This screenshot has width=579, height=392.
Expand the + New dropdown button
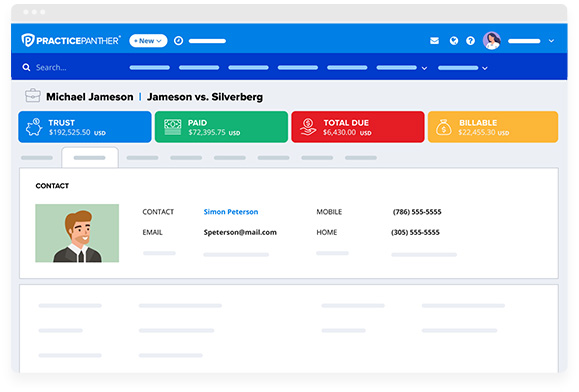148,41
